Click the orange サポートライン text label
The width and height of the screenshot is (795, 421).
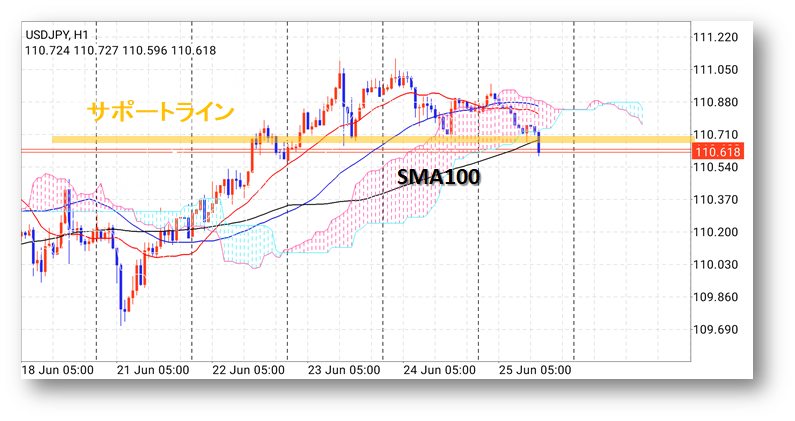(161, 110)
